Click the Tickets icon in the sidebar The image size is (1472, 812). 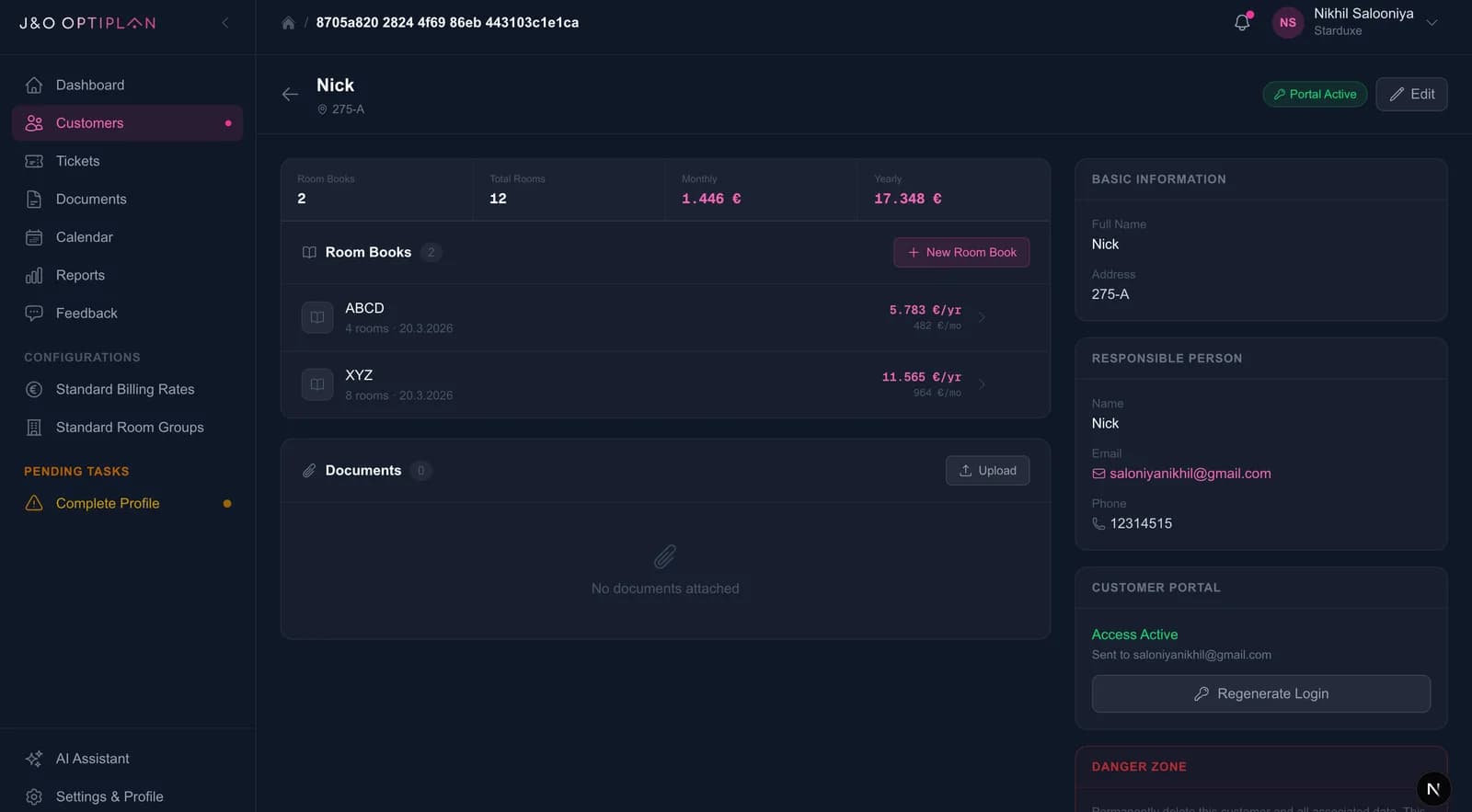pos(34,161)
